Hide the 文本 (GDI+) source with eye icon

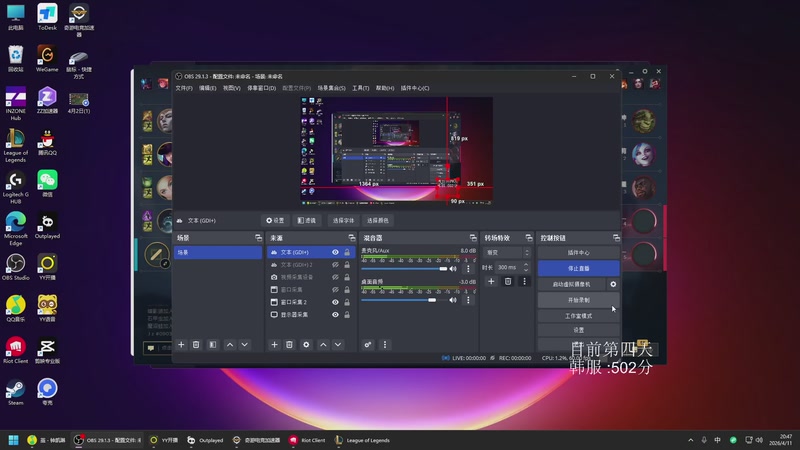(x=335, y=253)
